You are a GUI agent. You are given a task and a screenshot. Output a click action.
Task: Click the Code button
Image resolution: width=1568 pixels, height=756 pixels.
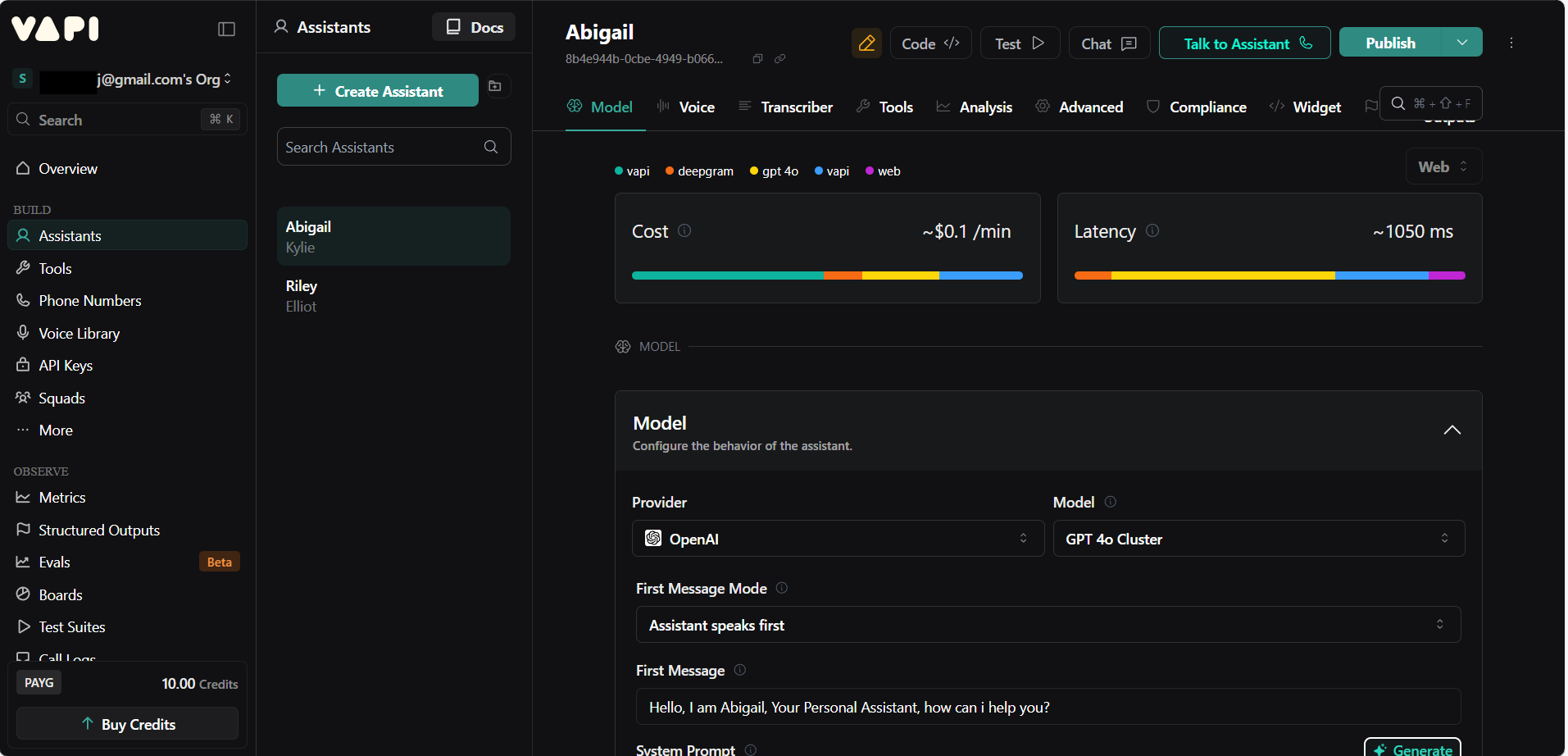pyautogui.click(x=930, y=43)
